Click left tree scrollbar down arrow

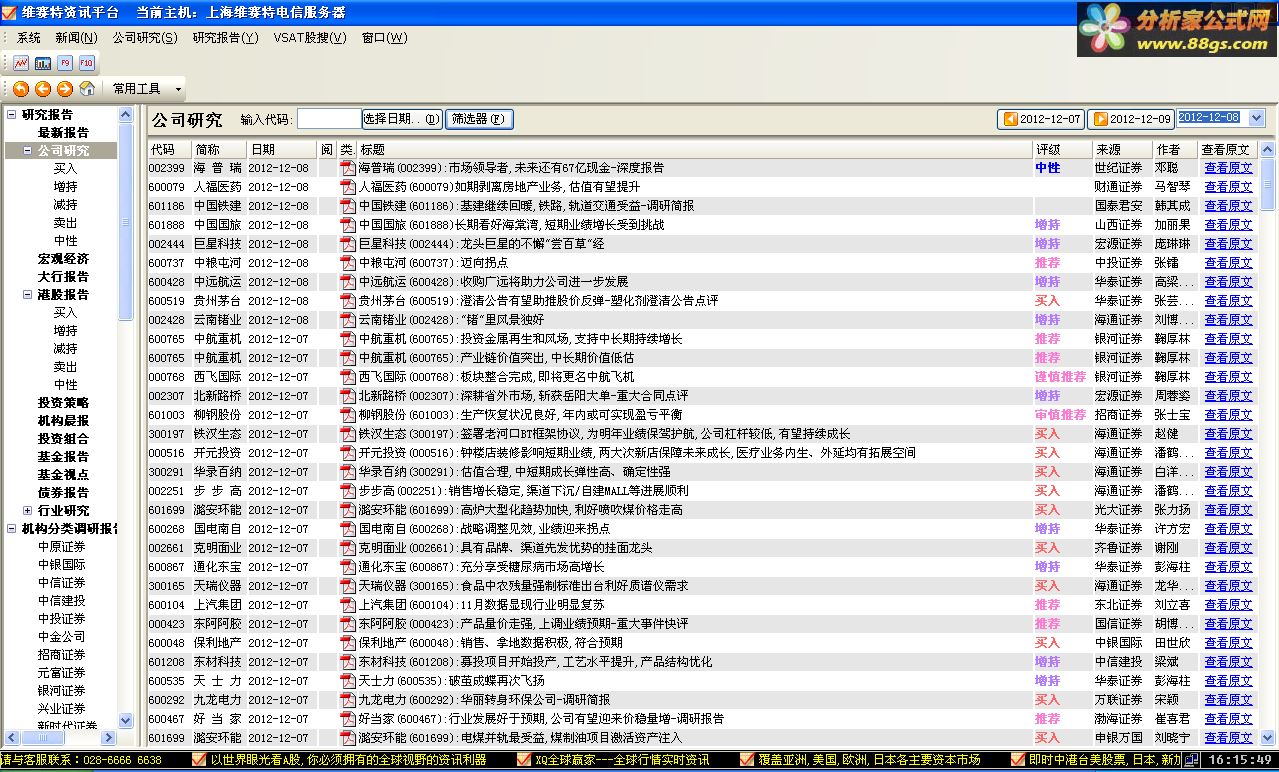[x=126, y=720]
